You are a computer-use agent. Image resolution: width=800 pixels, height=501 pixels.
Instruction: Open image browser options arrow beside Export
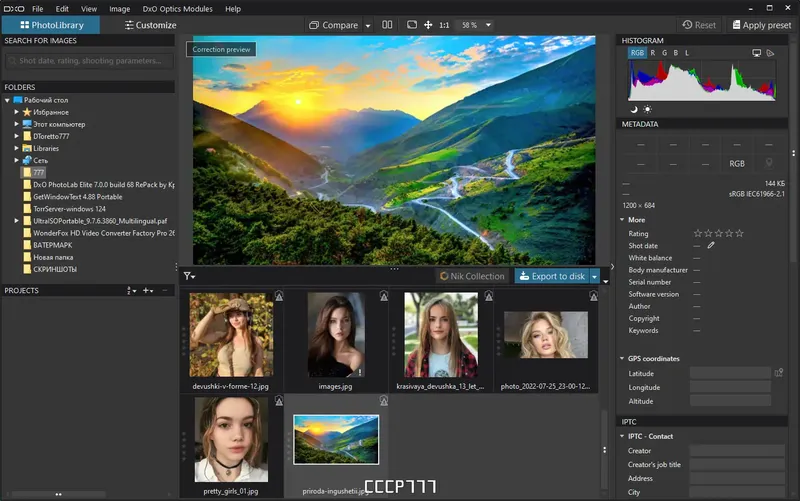pos(606,282)
